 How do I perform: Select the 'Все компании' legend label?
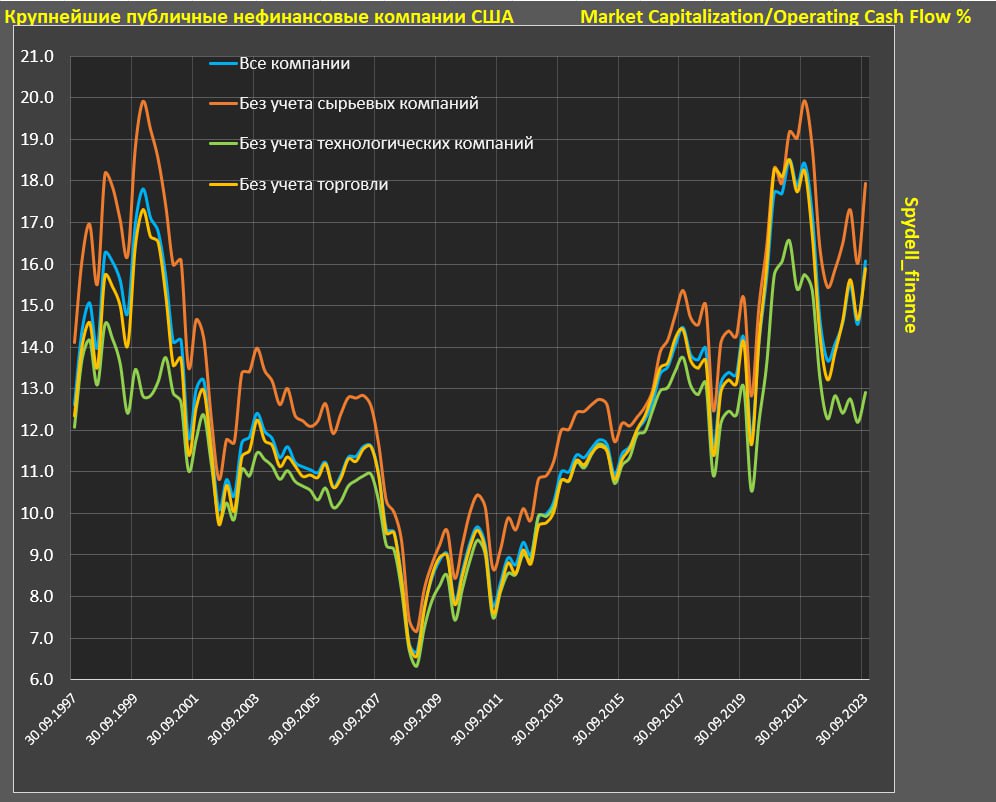coord(294,64)
